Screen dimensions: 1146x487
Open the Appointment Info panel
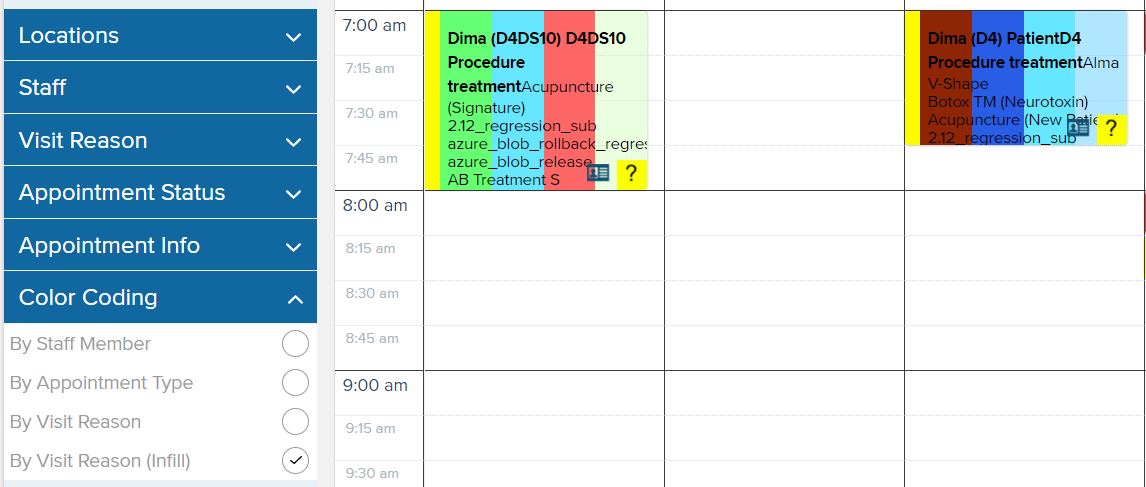point(161,246)
